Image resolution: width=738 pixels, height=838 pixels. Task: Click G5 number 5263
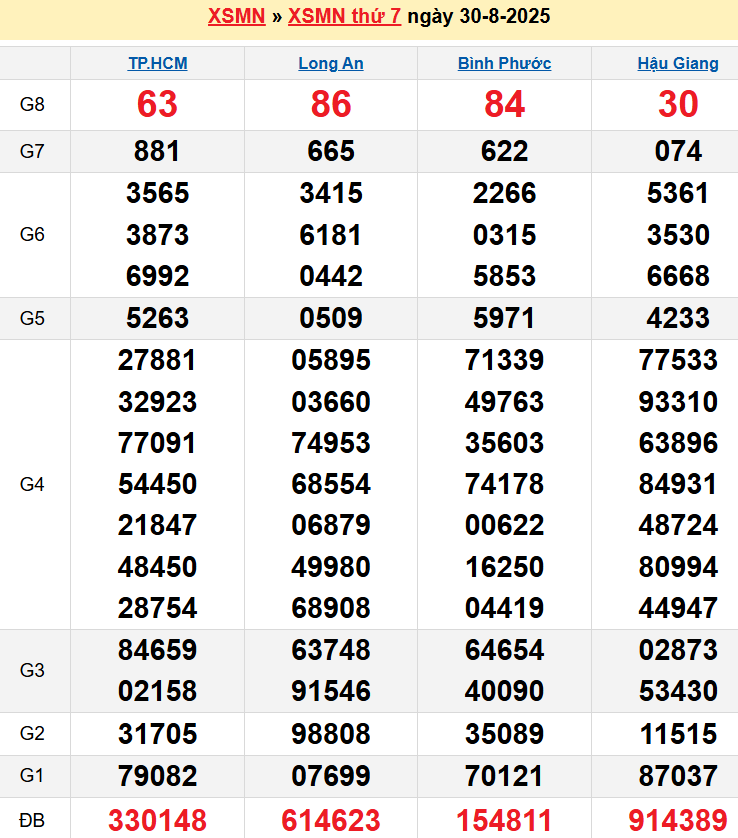(x=158, y=319)
